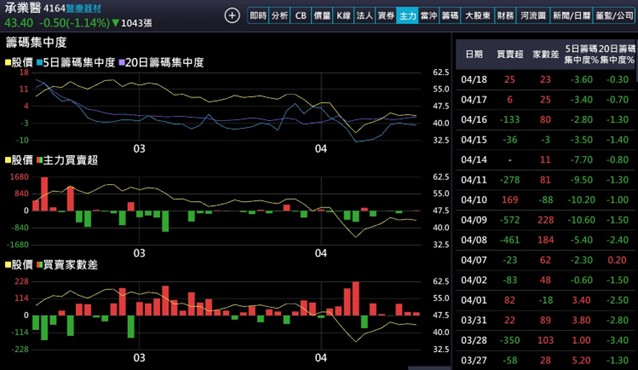Open the 新聞/日曆 tab

(x=571, y=15)
